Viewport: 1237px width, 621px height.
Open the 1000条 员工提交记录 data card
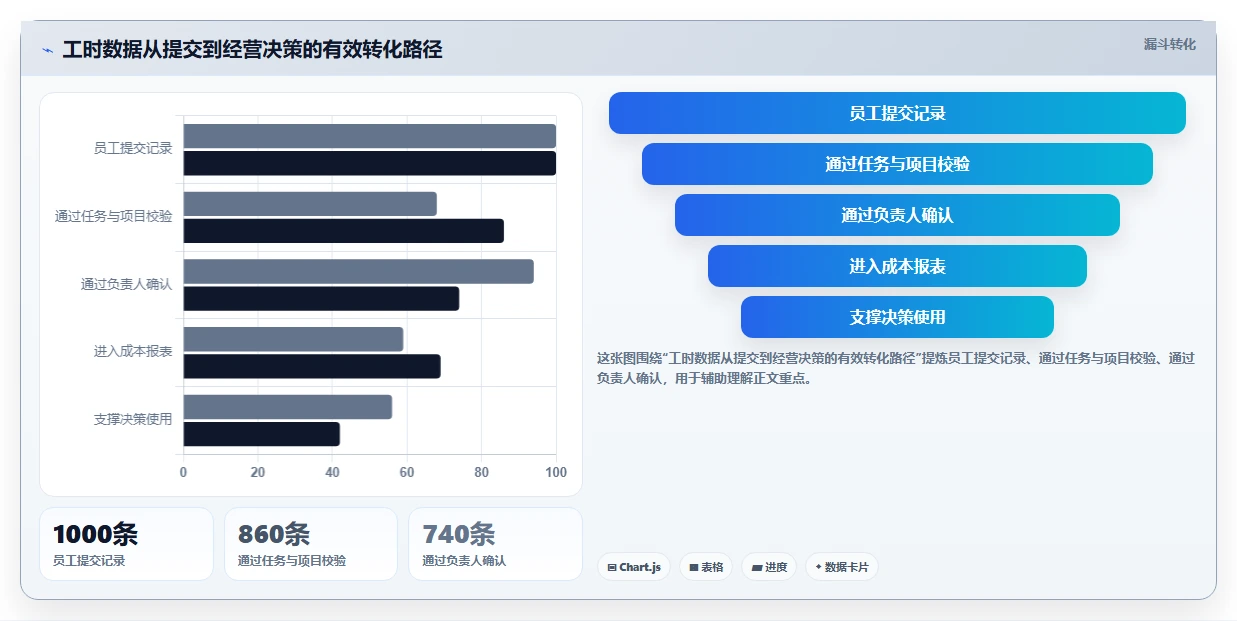[126, 544]
